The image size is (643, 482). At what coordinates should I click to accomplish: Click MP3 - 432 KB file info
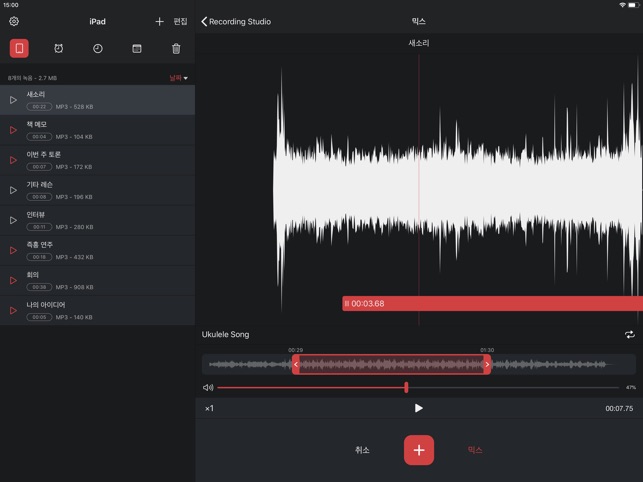[x=74, y=257]
